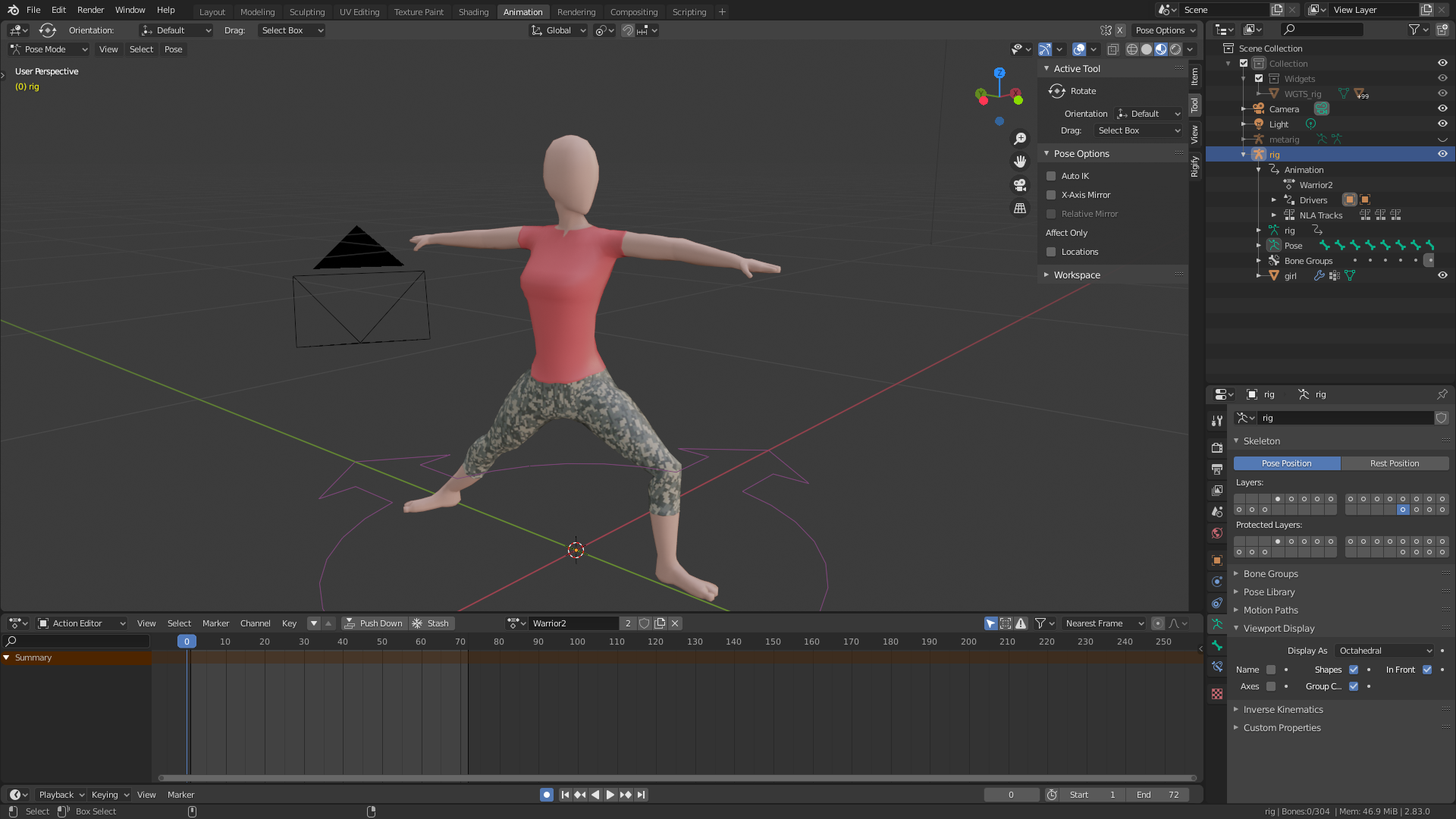Screen dimensions: 1456x819
Task: Click the zoom view magnifier icon
Action: [x=1020, y=139]
